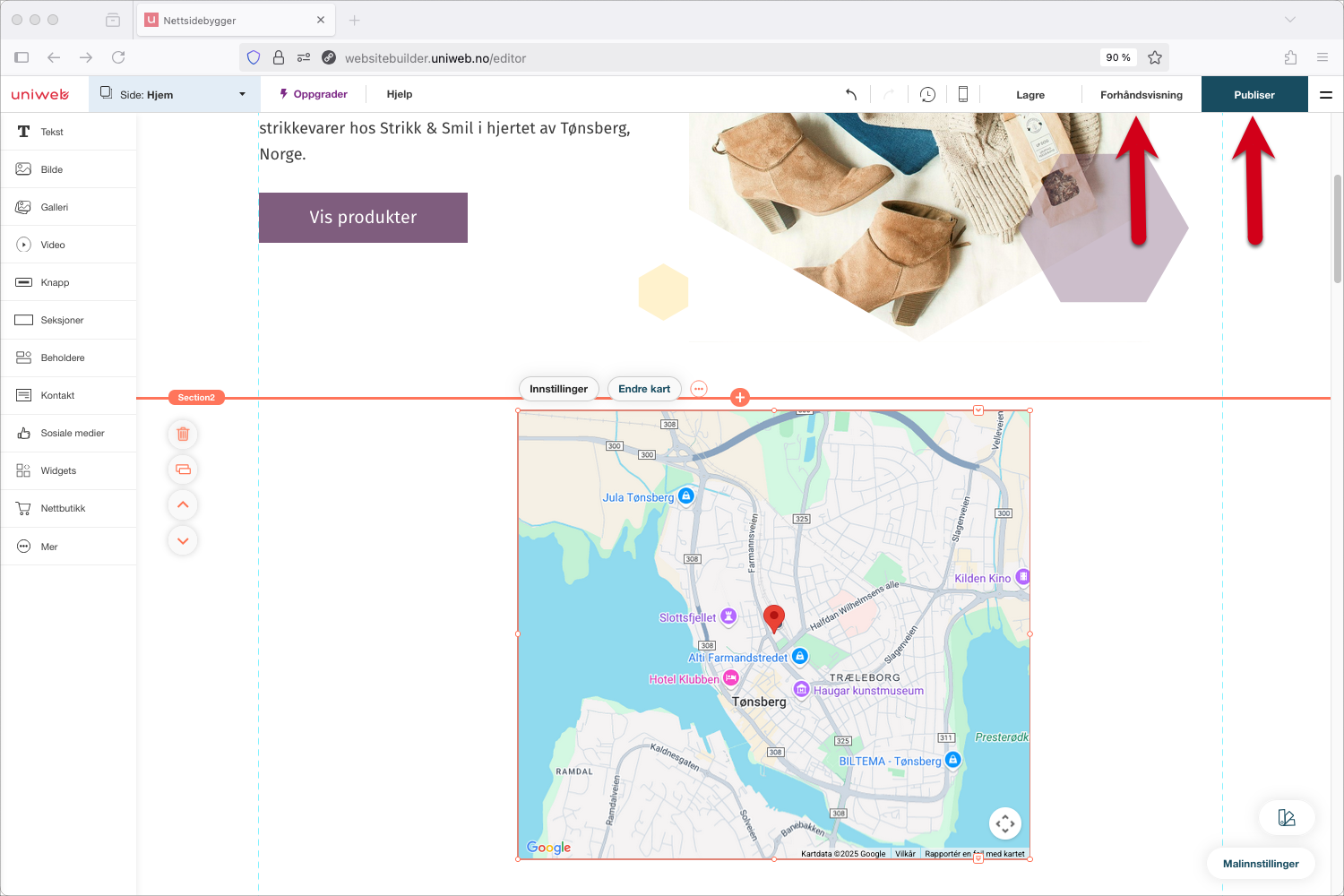Open Malinnstillinger
Viewport: 1344px width, 896px height.
click(1261, 864)
